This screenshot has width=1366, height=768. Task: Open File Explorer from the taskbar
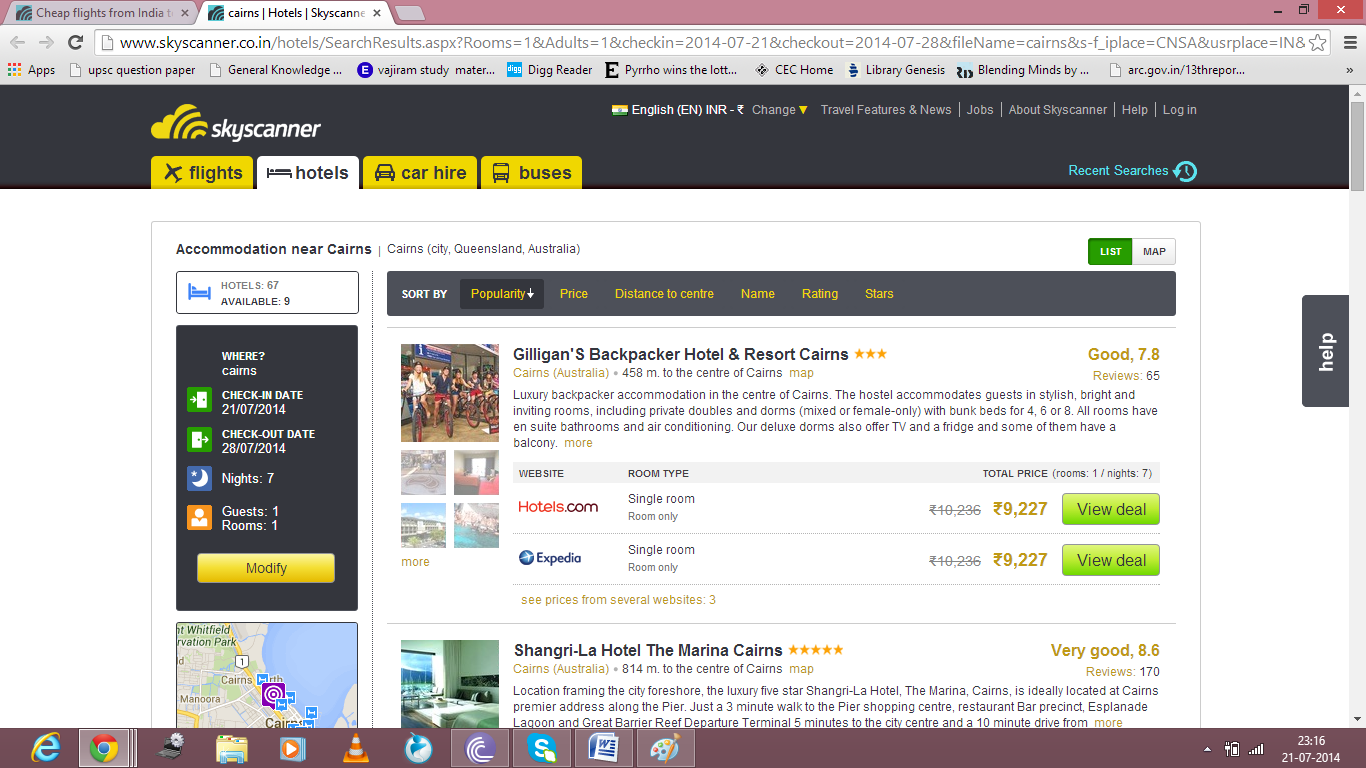(232, 748)
